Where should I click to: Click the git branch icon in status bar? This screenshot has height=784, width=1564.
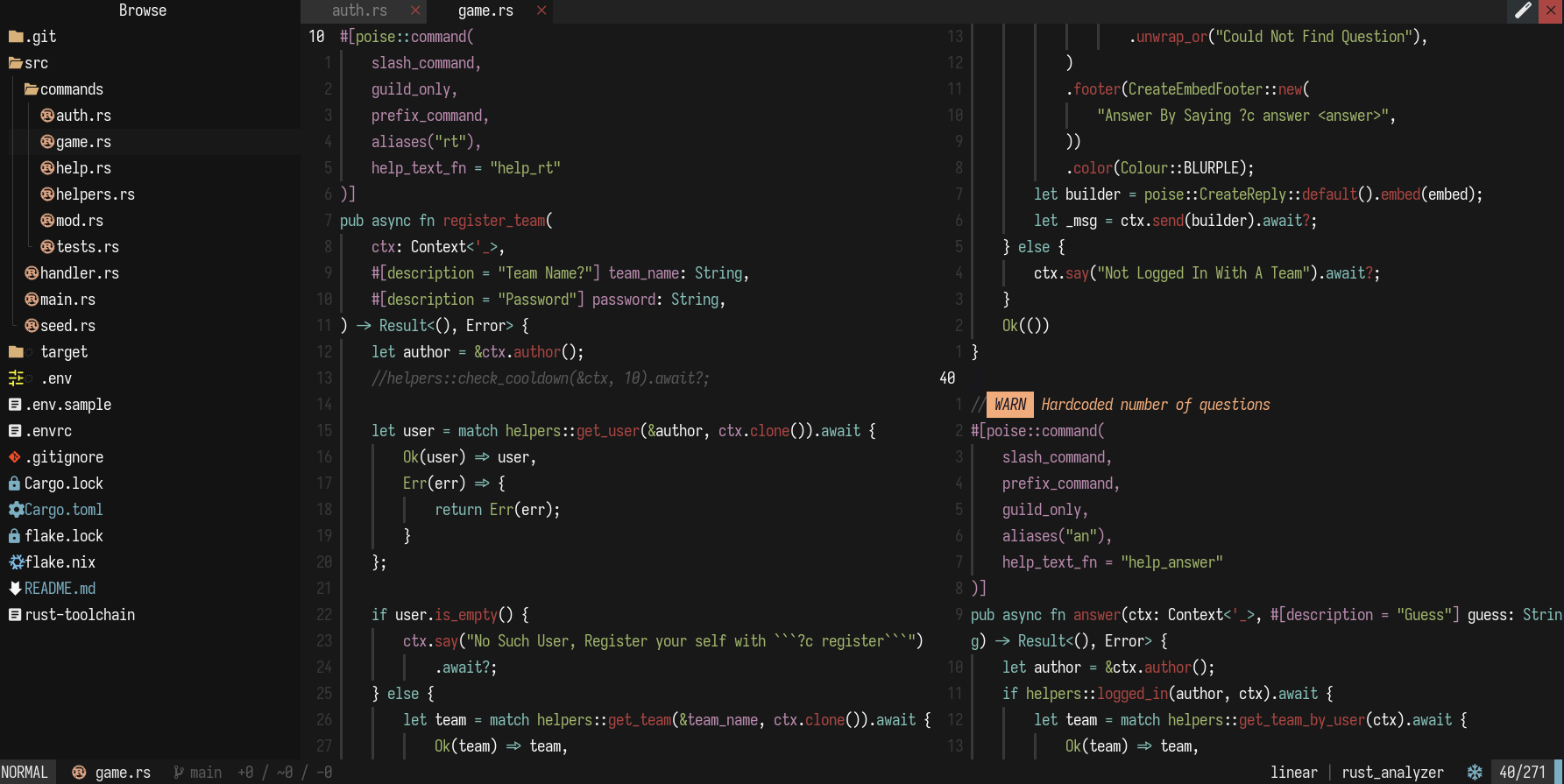178,773
